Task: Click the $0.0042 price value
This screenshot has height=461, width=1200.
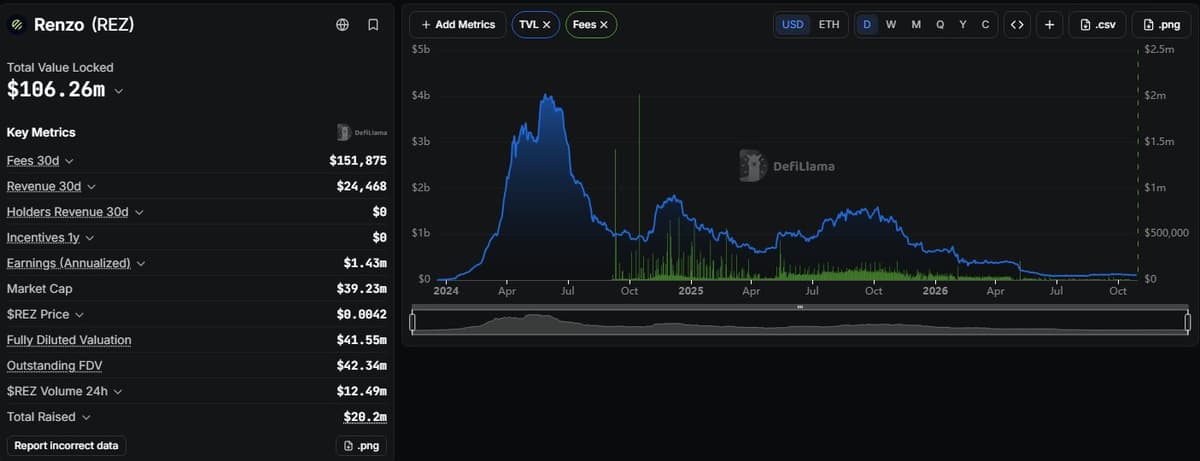Action: [x=362, y=315]
